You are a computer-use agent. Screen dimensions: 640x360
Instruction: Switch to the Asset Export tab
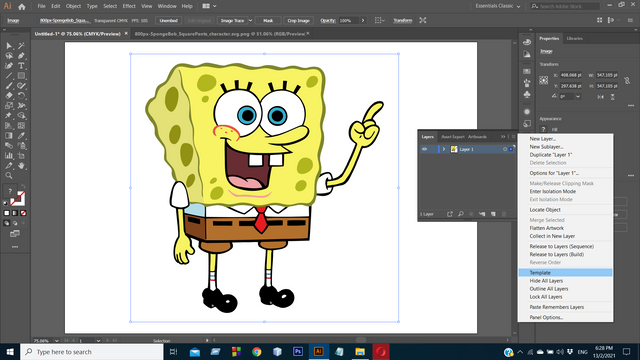coord(453,137)
